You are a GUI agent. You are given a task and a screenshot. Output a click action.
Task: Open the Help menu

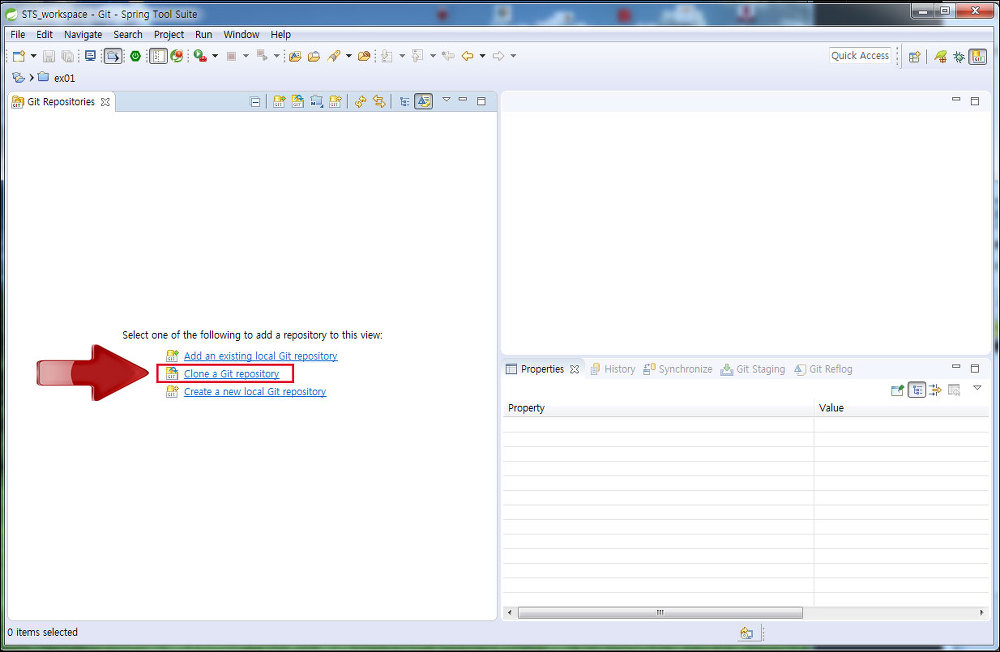coord(281,34)
